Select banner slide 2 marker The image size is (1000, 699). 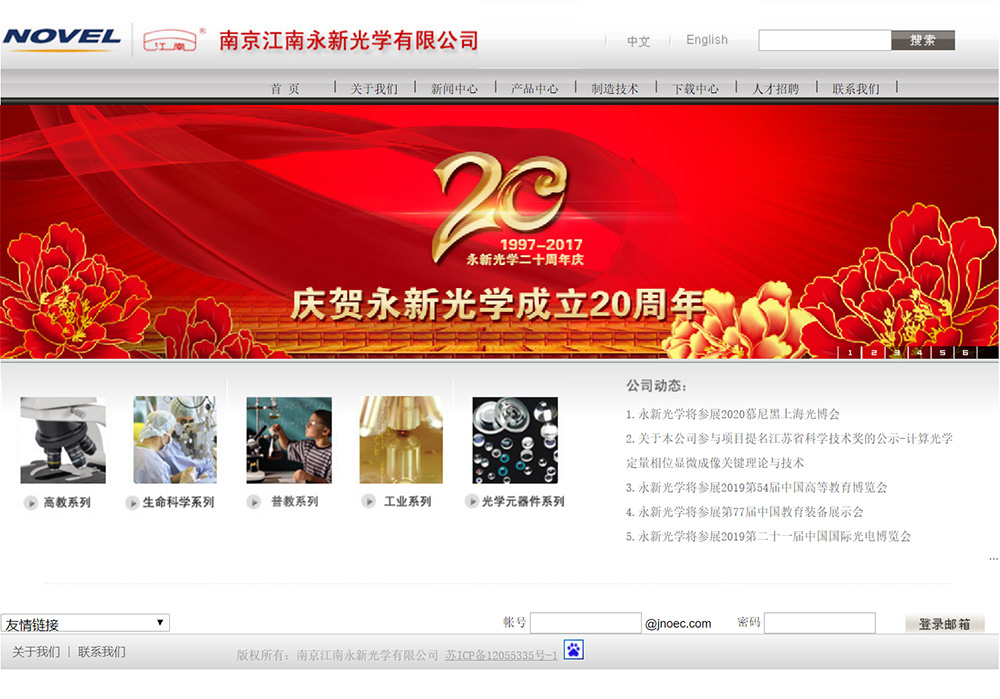873,352
